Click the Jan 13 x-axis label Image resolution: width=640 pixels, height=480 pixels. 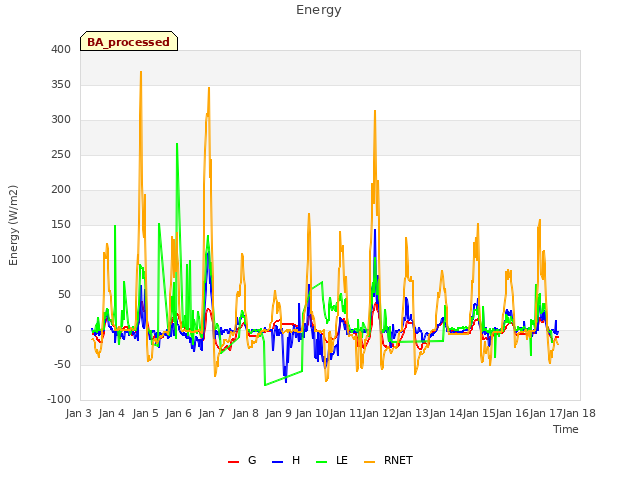click(412, 413)
